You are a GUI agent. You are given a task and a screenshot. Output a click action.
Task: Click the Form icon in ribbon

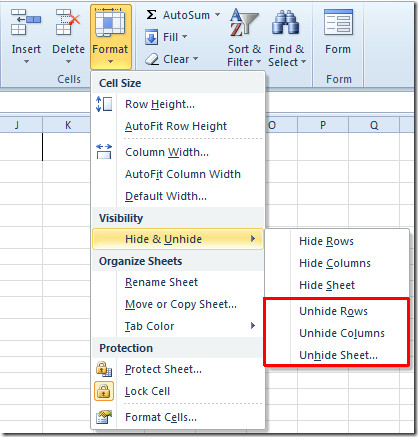click(338, 22)
